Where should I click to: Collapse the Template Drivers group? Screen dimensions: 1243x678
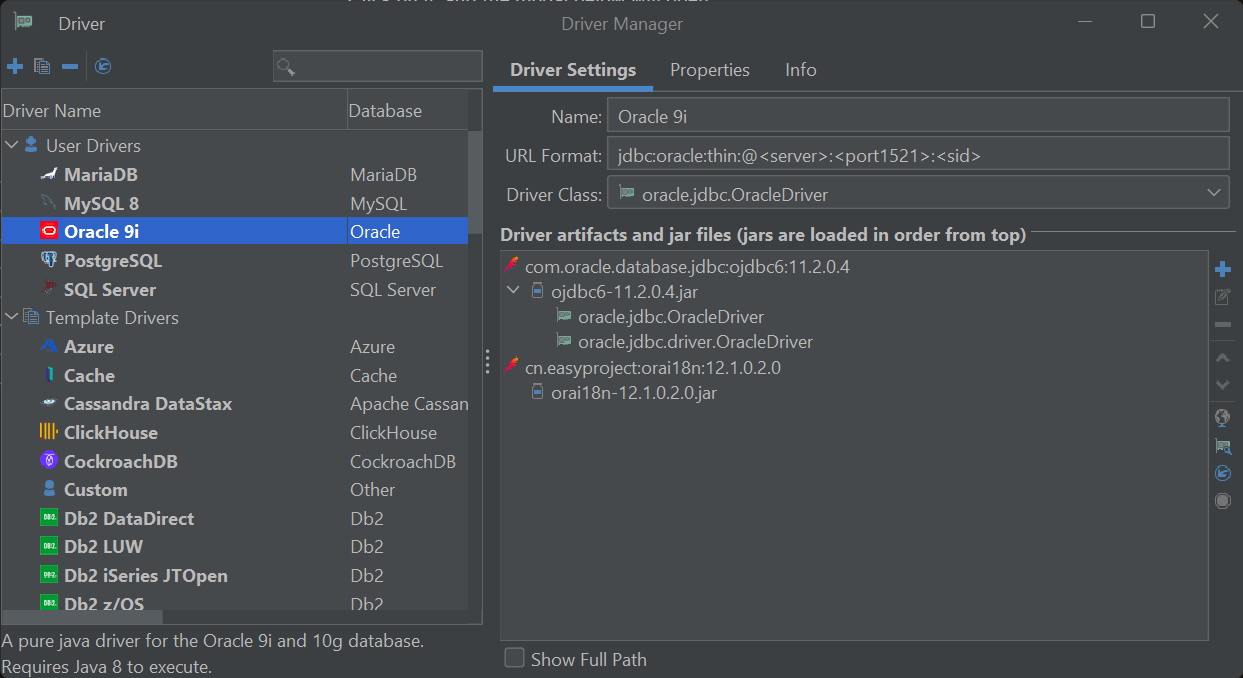[12, 317]
